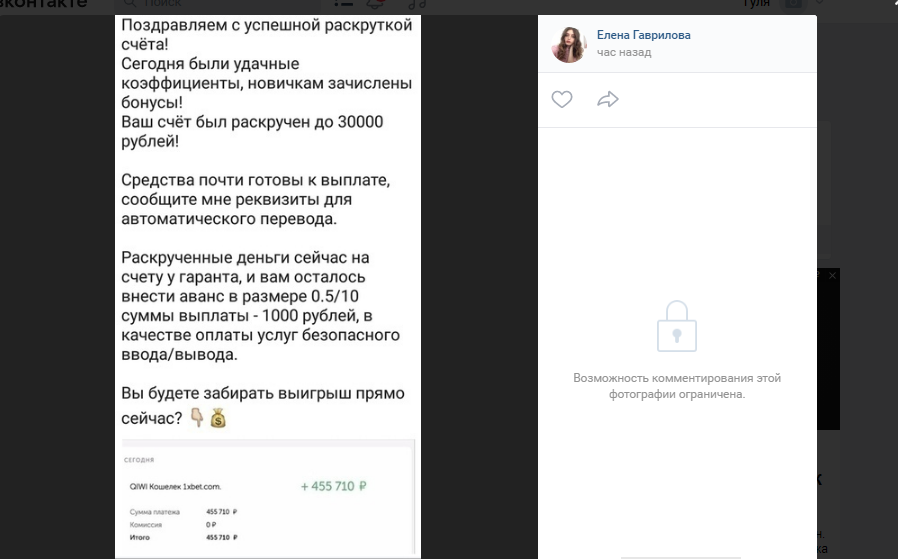Click the +455 710 ₽ amount in the photo
Image resolution: width=898 pixels, height=559 pixels.
333,486
